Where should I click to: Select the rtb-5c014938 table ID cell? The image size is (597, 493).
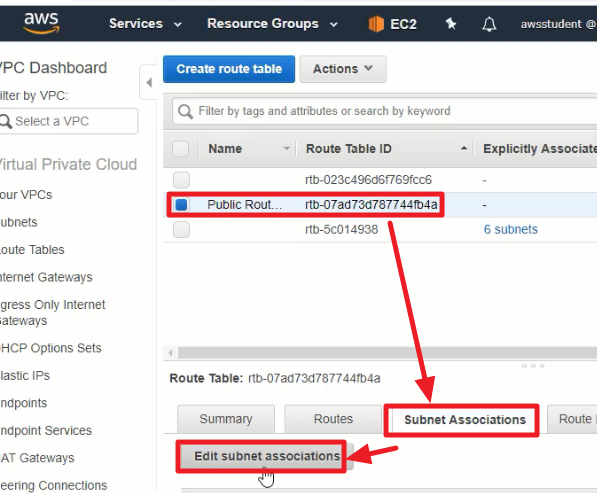click(x=342, y=230)
